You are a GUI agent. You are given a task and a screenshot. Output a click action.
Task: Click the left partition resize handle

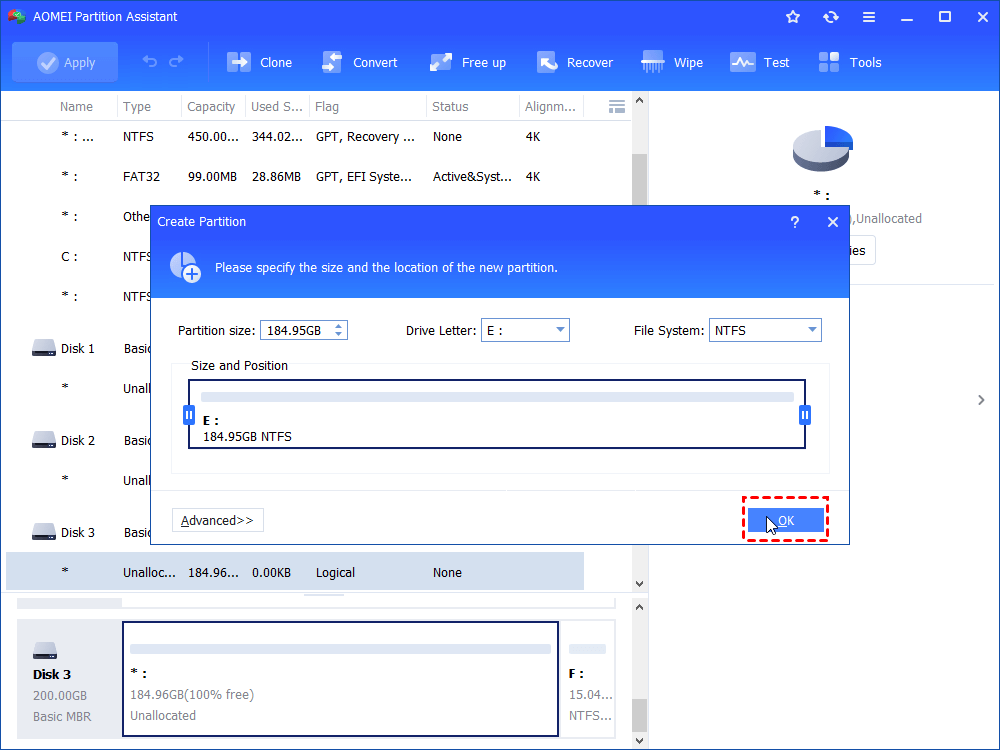click(189, 415)
